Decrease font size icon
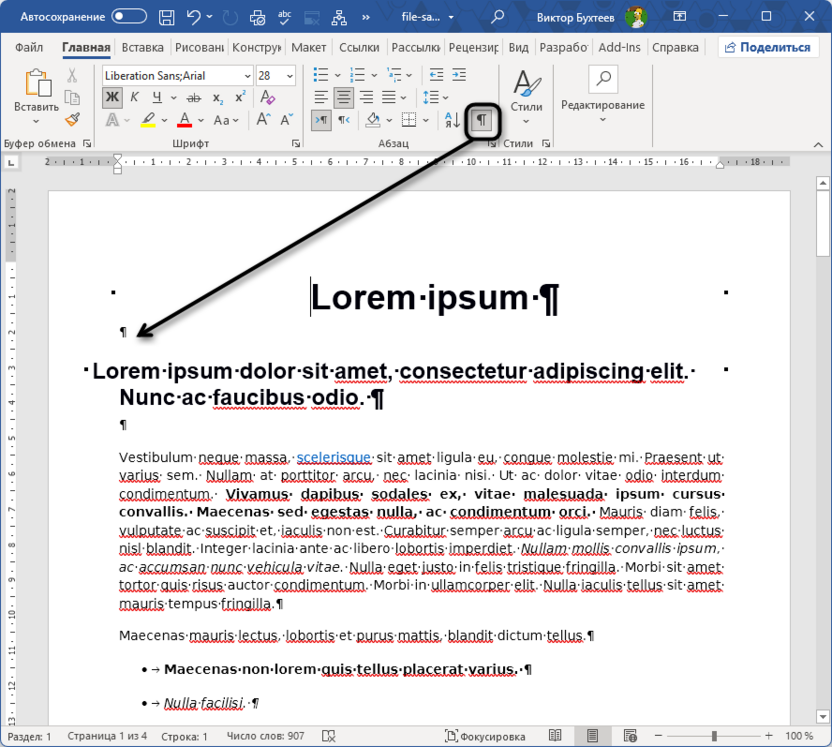This screenshot has height=747, width=832. point(287,120)
